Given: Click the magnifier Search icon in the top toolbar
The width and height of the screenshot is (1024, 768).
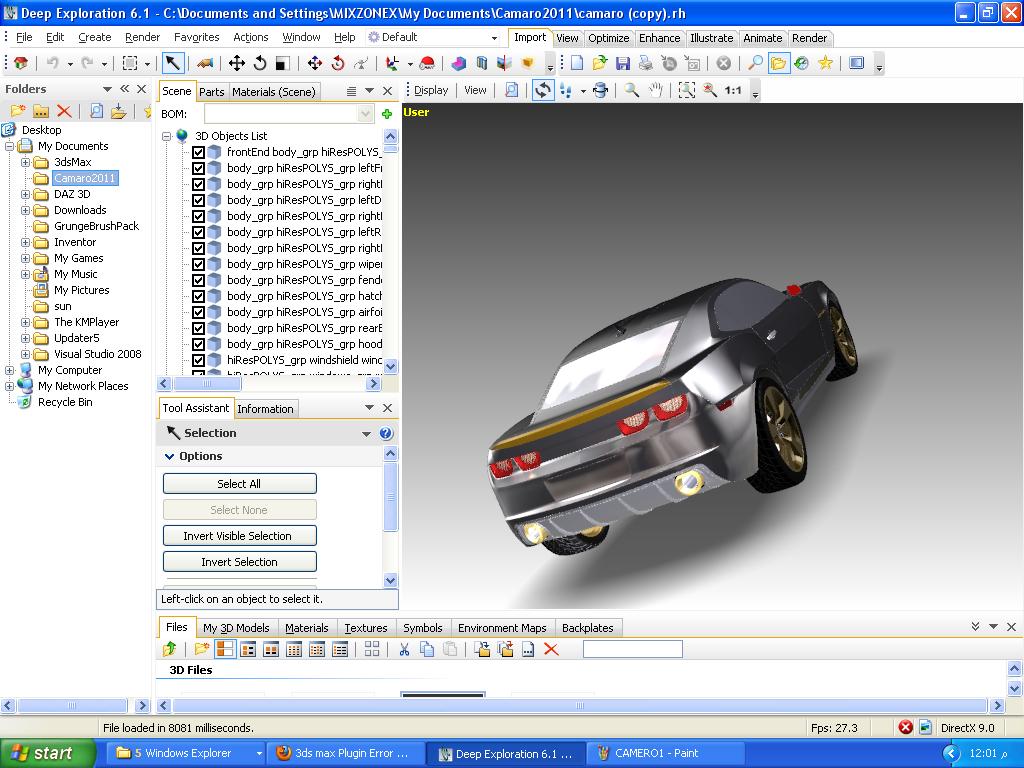Looking at the screenshot, I should point(755,63).
